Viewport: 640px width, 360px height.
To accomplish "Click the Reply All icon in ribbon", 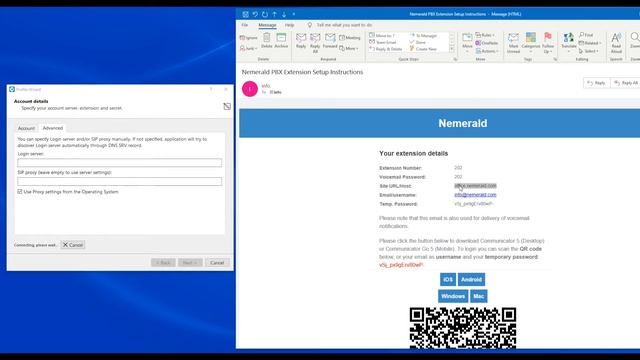I will pyautogui.click(x=315, y=38).
